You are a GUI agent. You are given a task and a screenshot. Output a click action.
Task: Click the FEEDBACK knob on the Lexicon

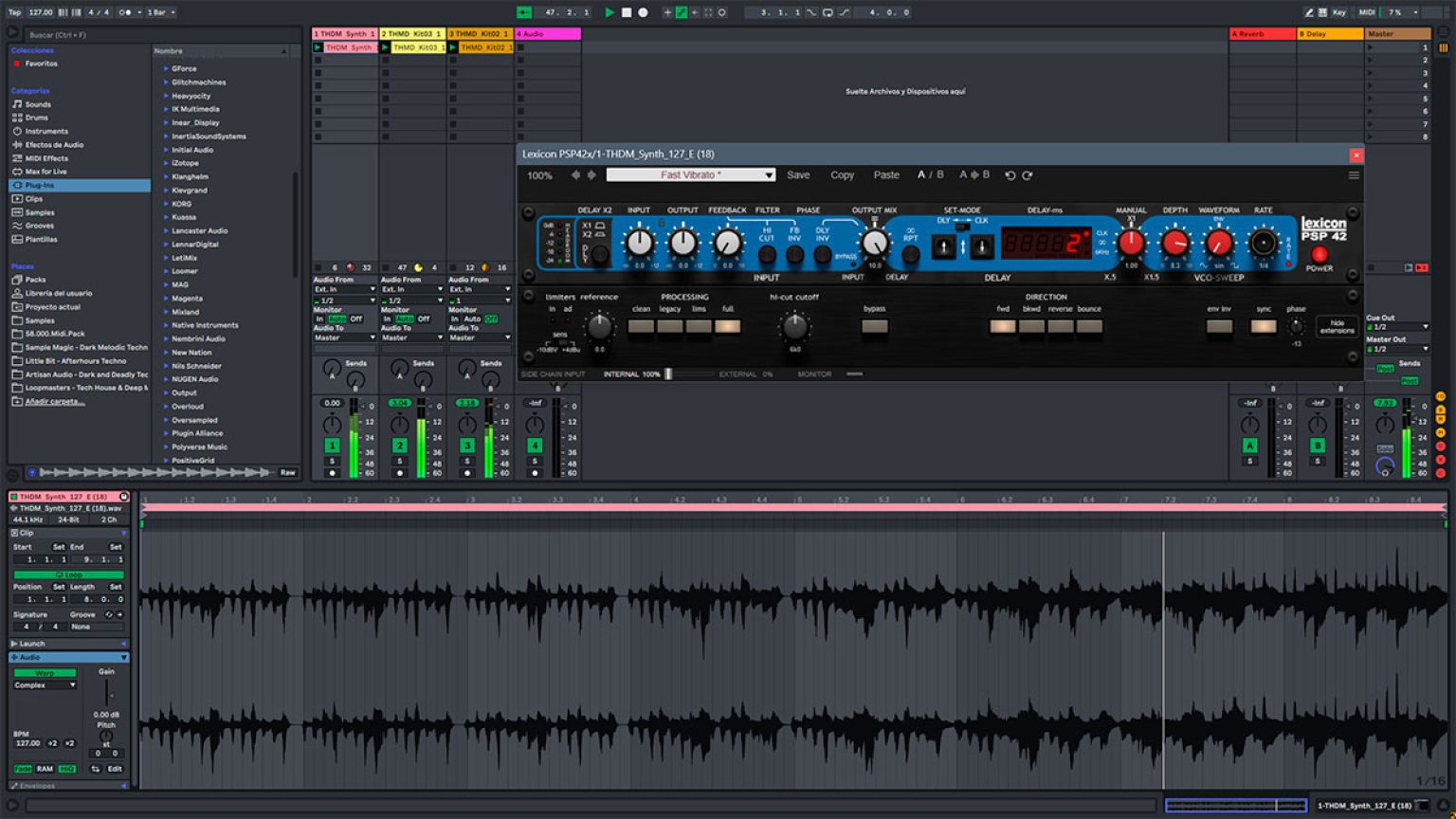tap(727, 244)
